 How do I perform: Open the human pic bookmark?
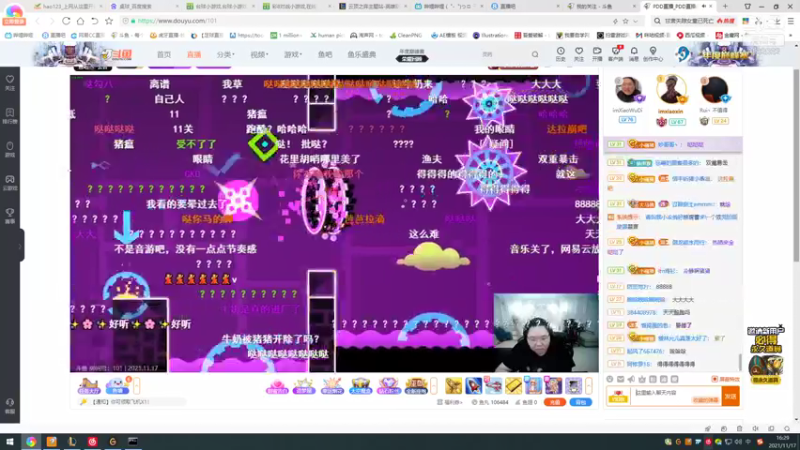(327, 35)
